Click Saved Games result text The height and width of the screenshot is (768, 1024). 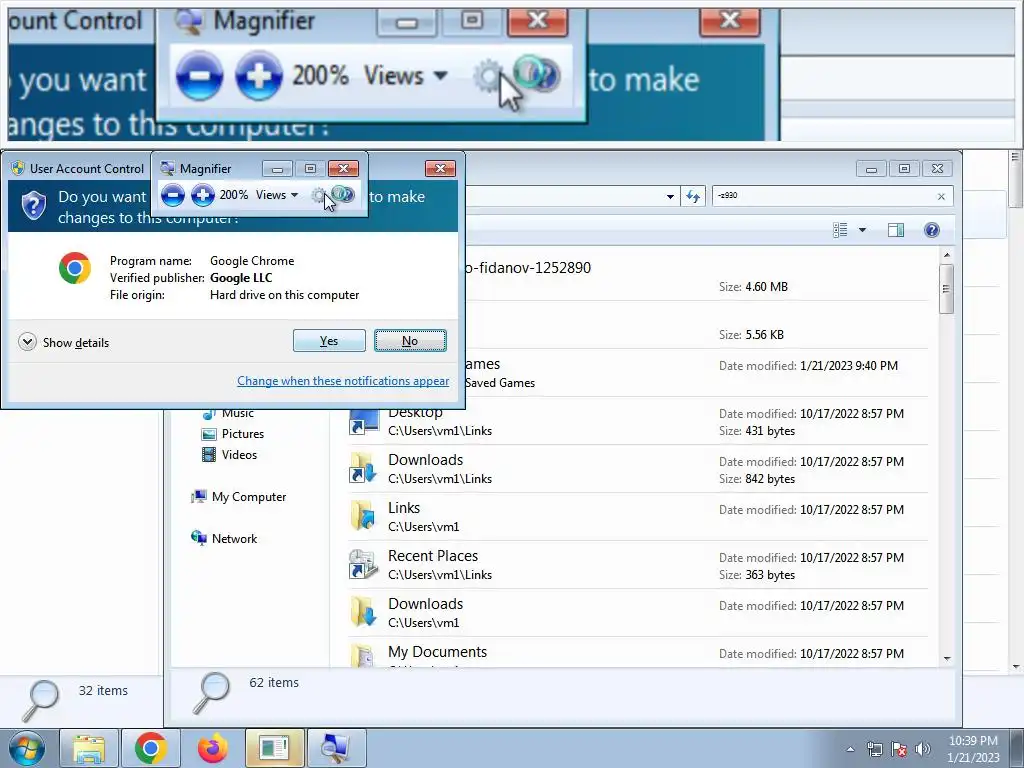pyautogui.click(x=500, y=383)
